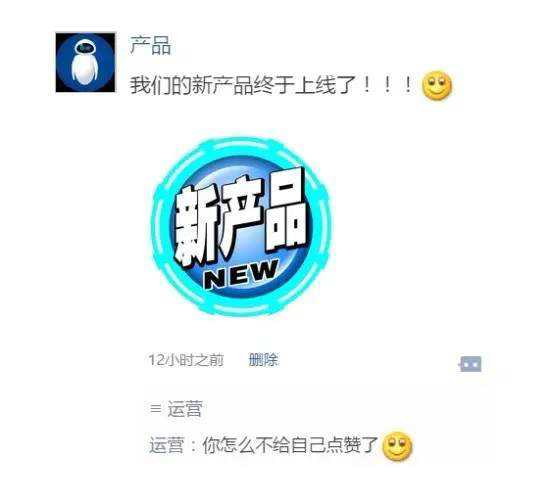Reply to the comment 你怎么不给自己点赞了
Viewport: 550px width, 503px height.
(x=290, y=445)
